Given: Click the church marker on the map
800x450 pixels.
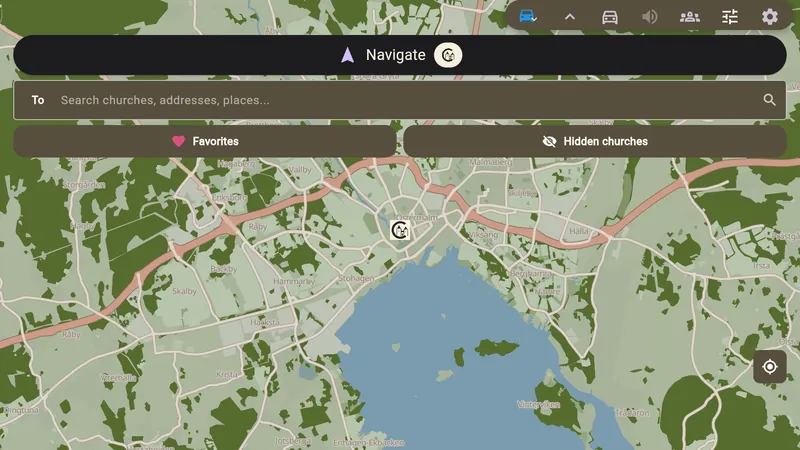Looking at the screenshot, I should pyautogui.click(x=400, y=230).
